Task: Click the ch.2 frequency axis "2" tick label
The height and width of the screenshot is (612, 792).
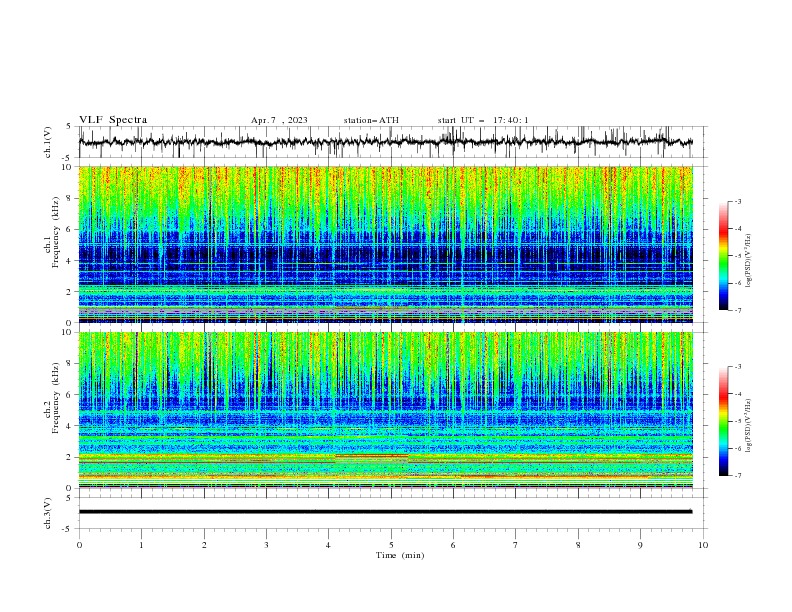Action: coord(70,457)
